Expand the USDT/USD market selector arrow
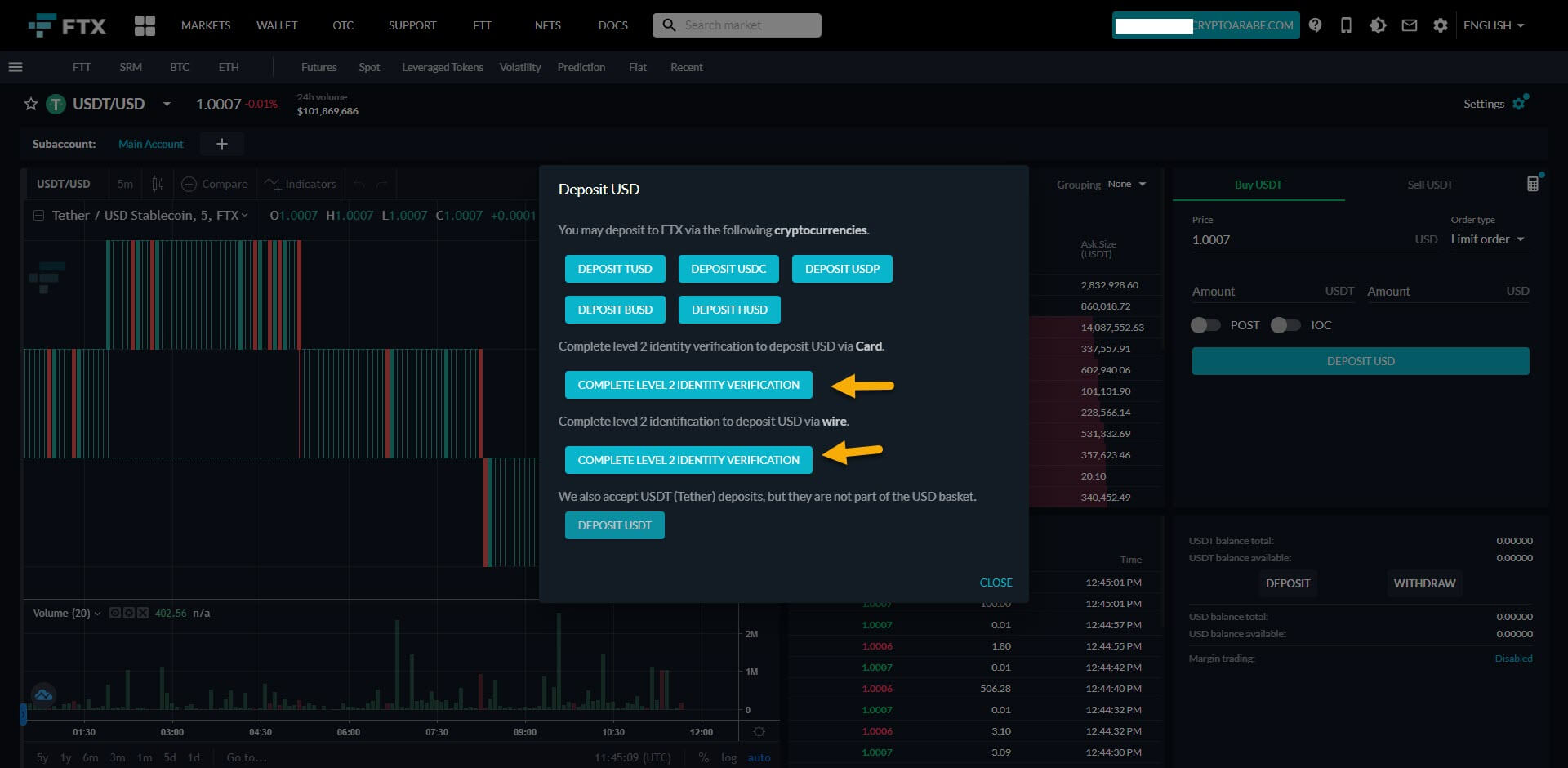This screenshot has height=768, width=1568. click(167, 104)
